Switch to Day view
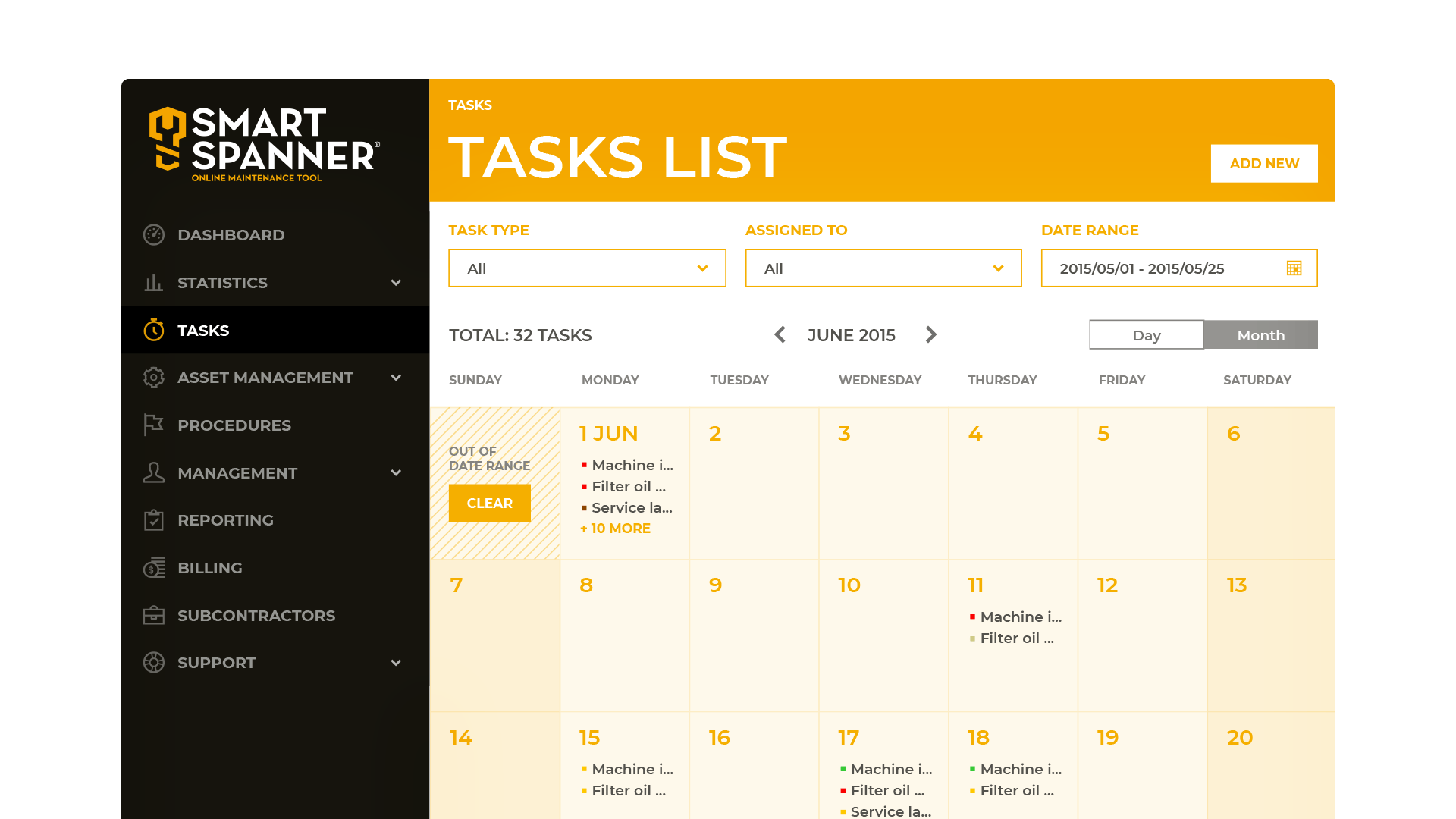Image resolution: width=1456 pixels, height=819 pixels. [x=1147, y=334]
